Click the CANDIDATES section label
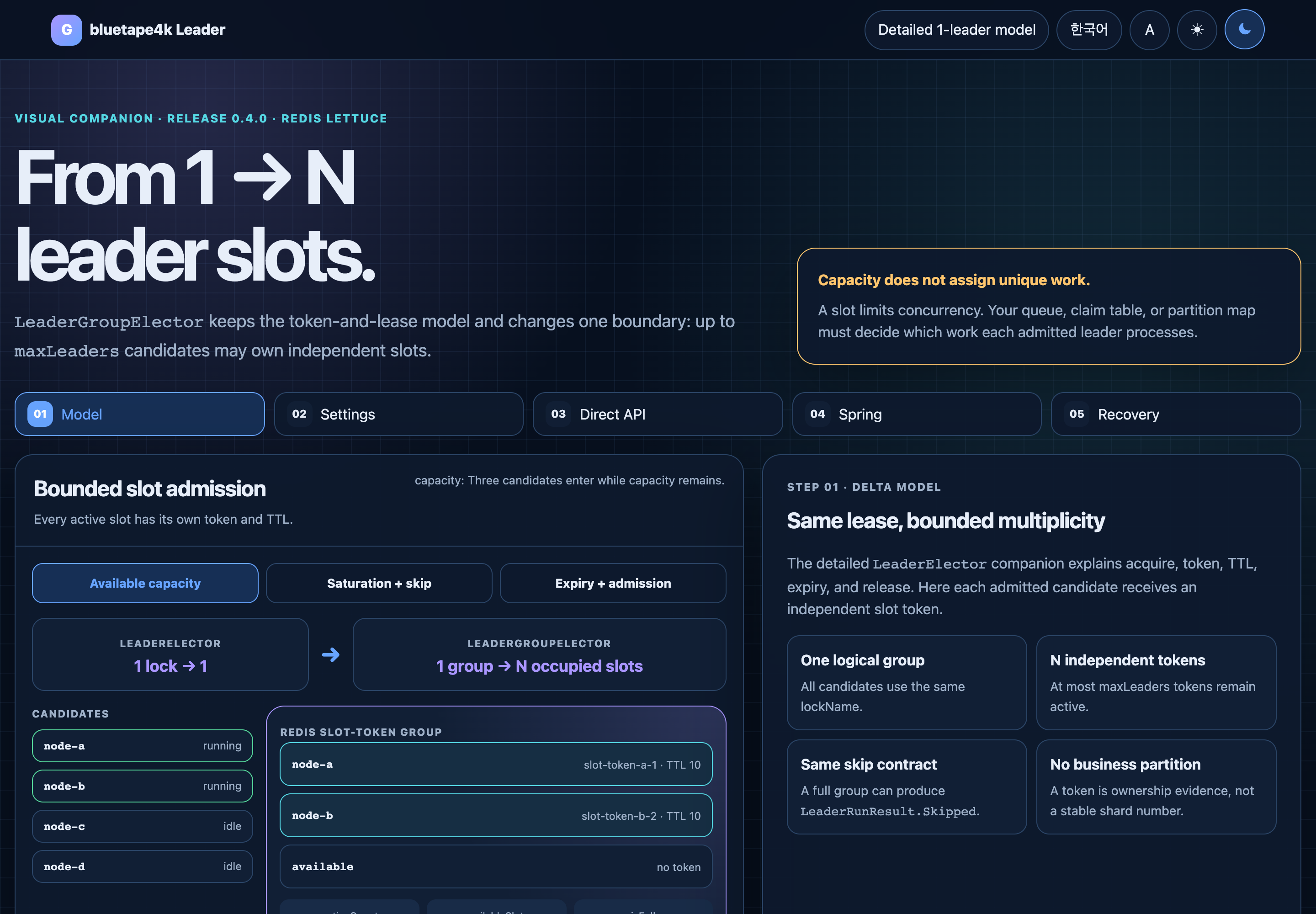The width and height of the screenshot is (1316, 914). [70, 713]
